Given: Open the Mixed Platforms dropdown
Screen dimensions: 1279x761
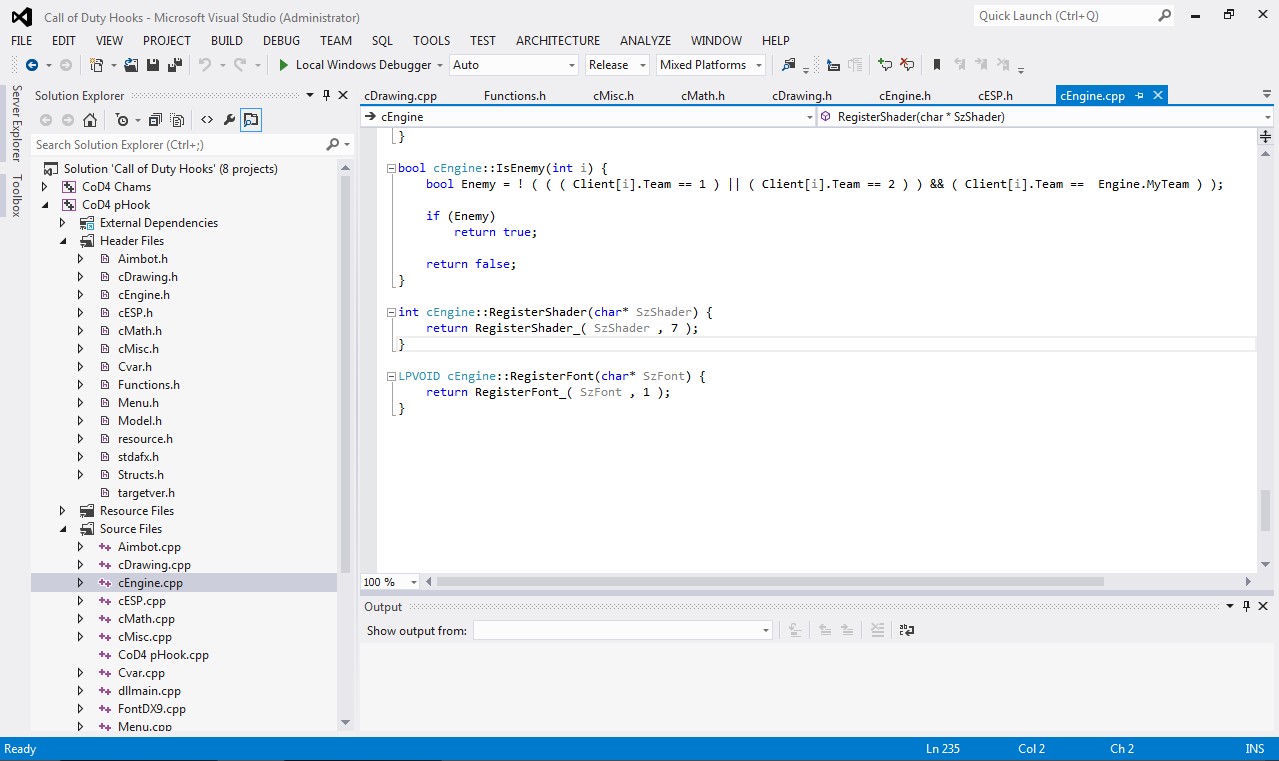Looking at the screenshot, I should pyautogui.click(x=759, y=65).
